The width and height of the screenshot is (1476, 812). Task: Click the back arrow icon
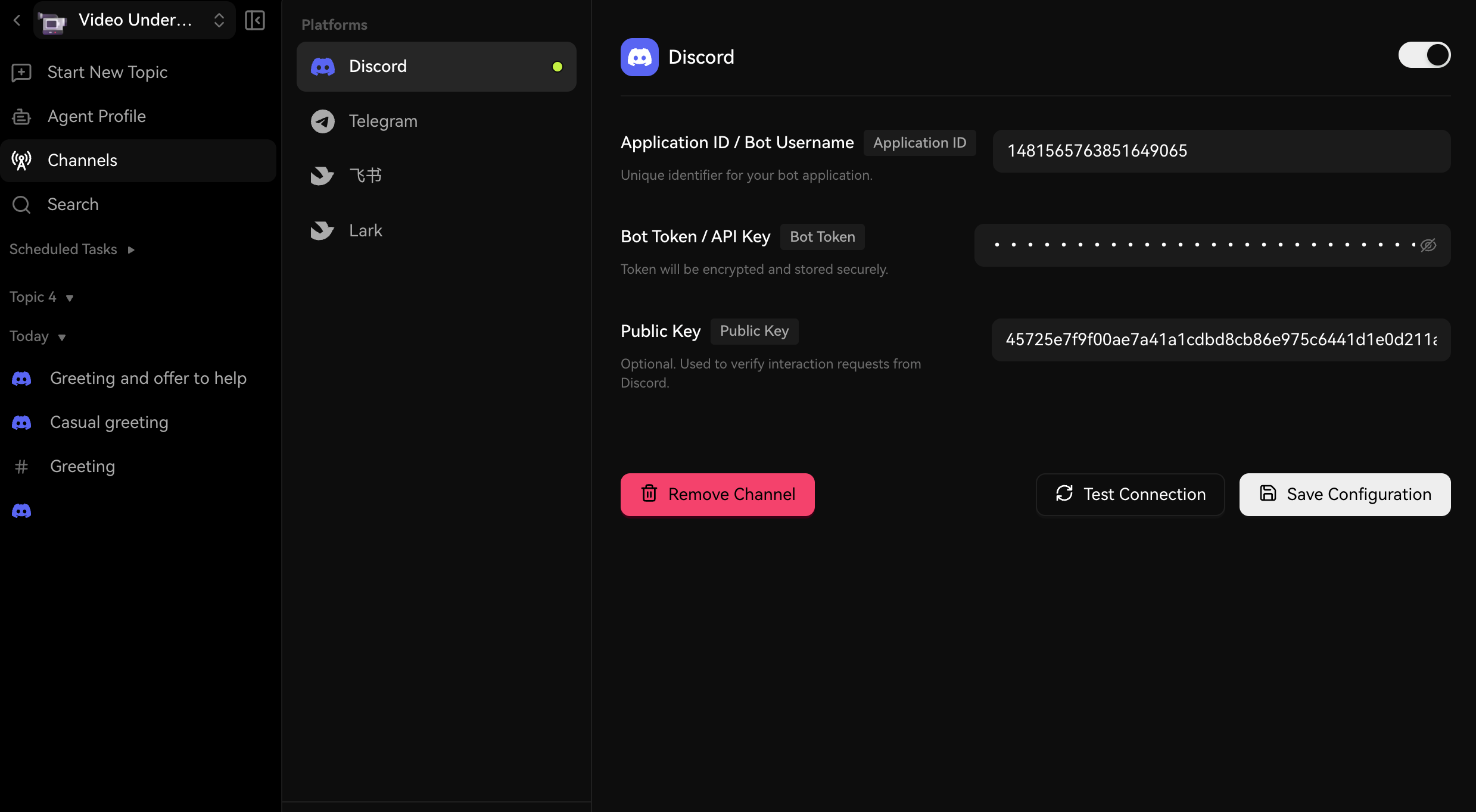[17, 20]
